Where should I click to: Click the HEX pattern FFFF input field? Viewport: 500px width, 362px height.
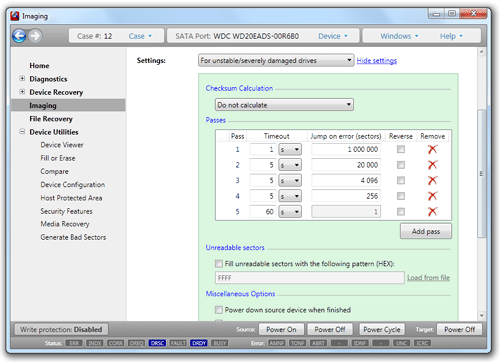(x=310, y=278)
